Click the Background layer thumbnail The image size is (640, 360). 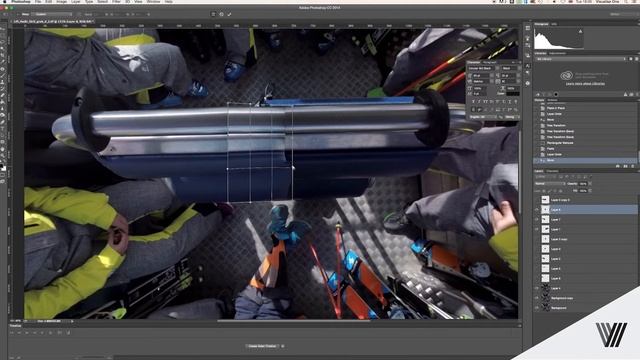point(545,308)
